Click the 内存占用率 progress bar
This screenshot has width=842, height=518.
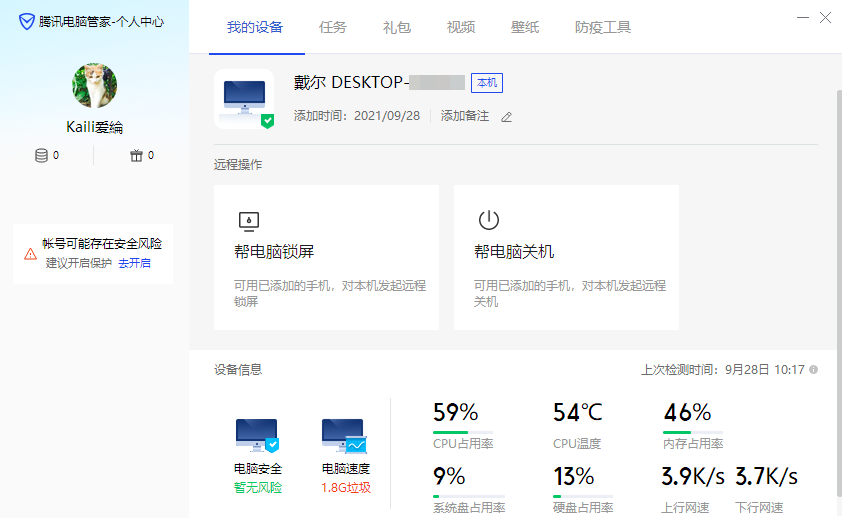[693, 432]
